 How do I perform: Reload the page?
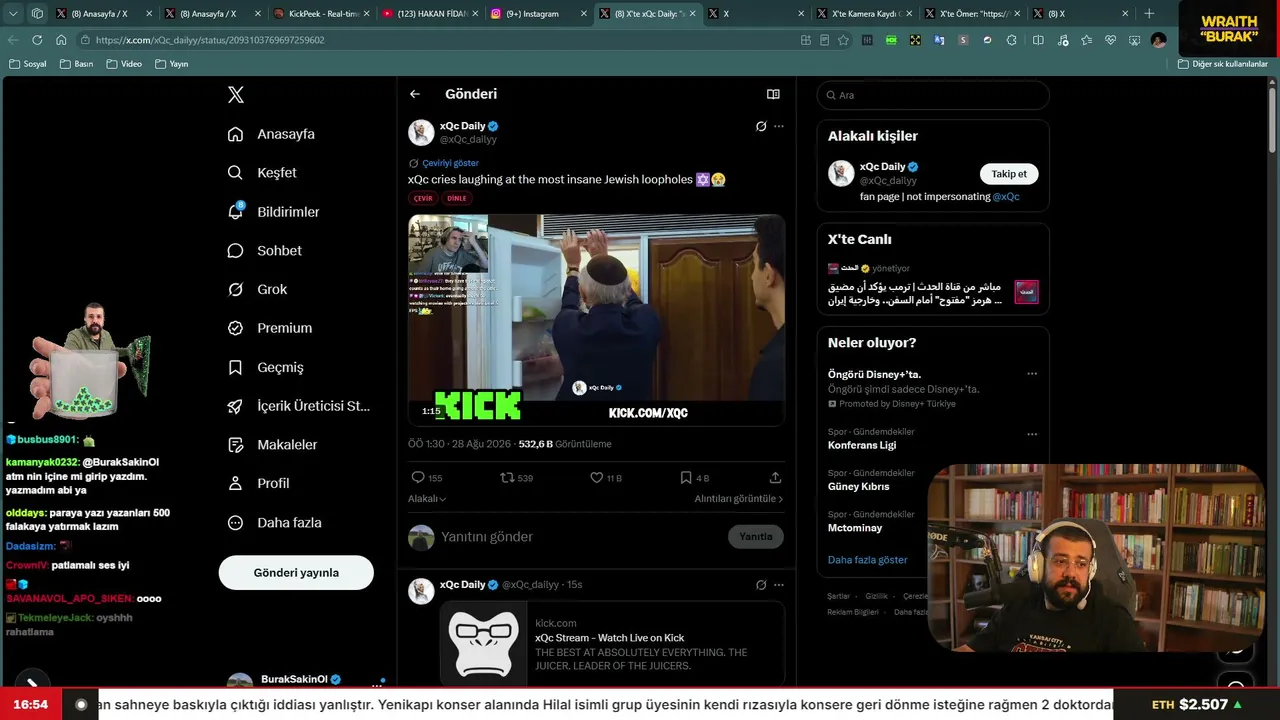37,40
